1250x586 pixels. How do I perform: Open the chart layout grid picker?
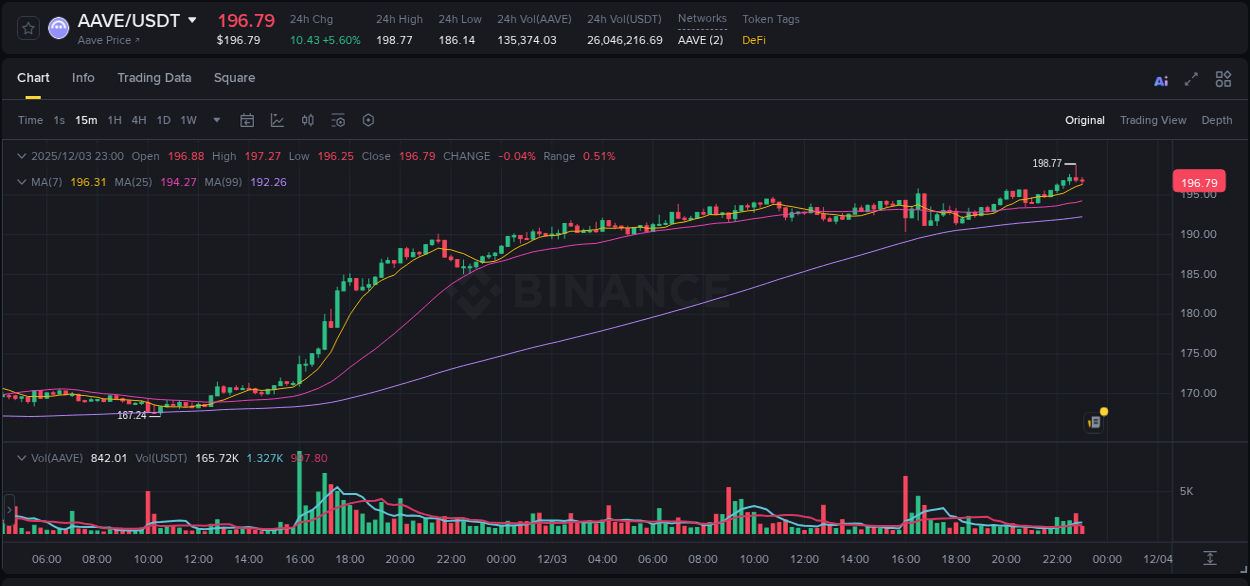pos(1222,78)
